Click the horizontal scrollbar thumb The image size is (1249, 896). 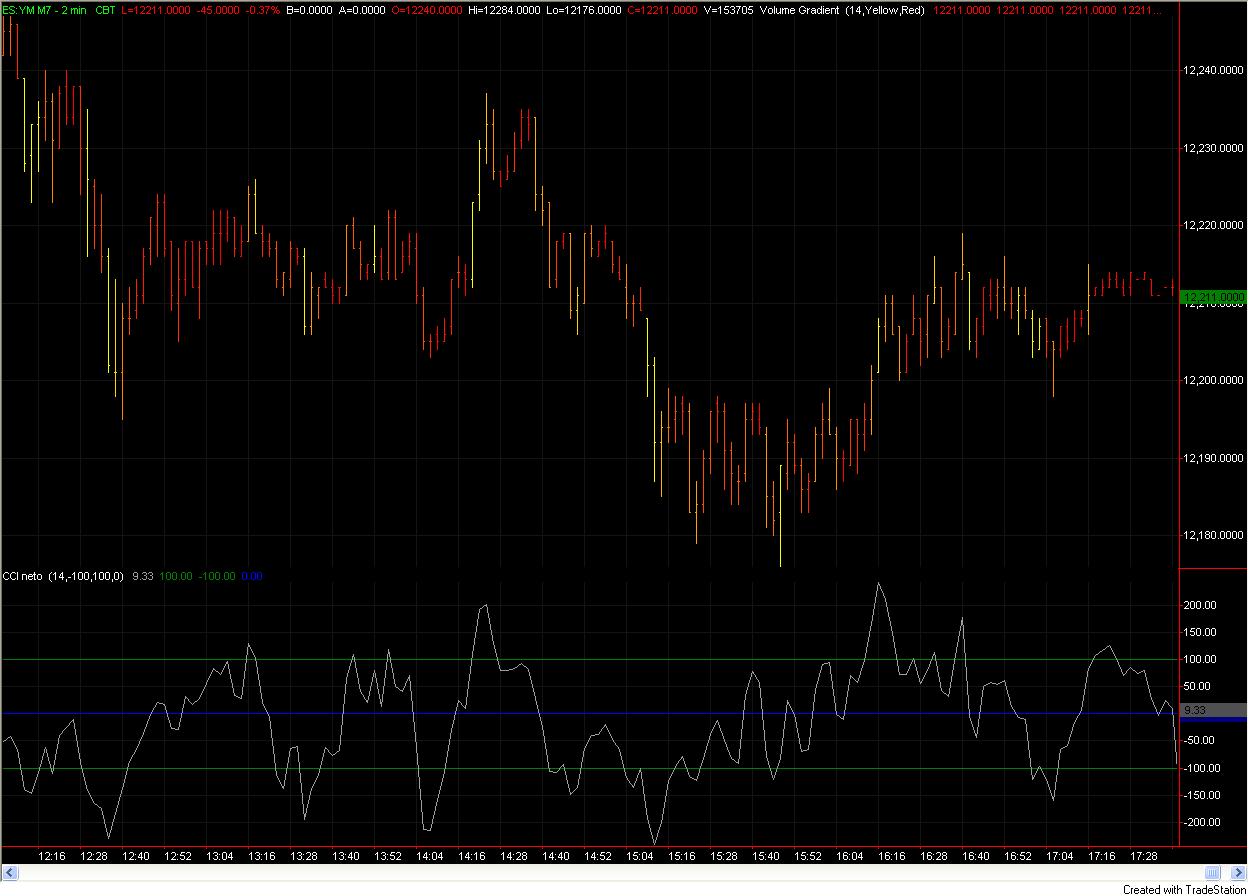tap(1212, 872)
